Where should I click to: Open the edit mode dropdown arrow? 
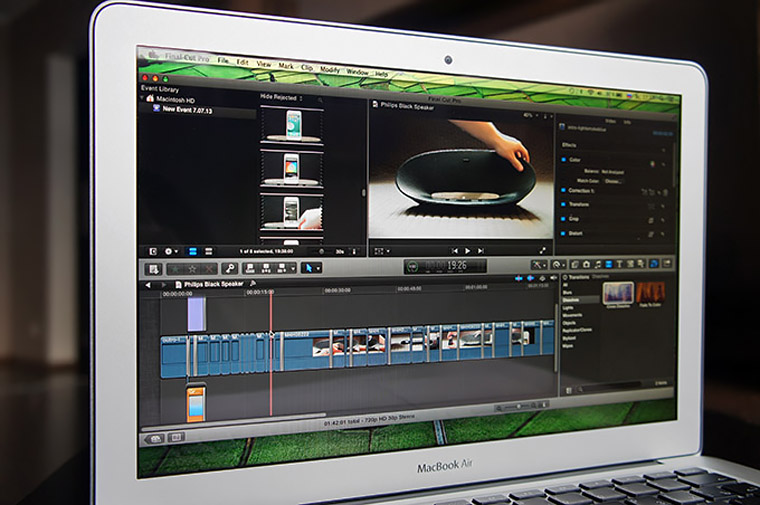tap(293, 268)
